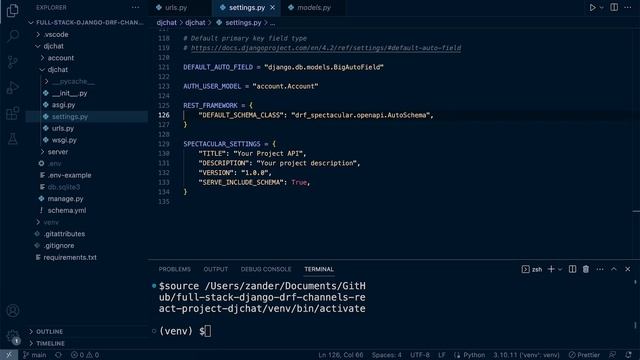Click the djchat breadcrumb at the path start
Image resolution: width=640 pixels, height=360 pixels.
[167, 23]
